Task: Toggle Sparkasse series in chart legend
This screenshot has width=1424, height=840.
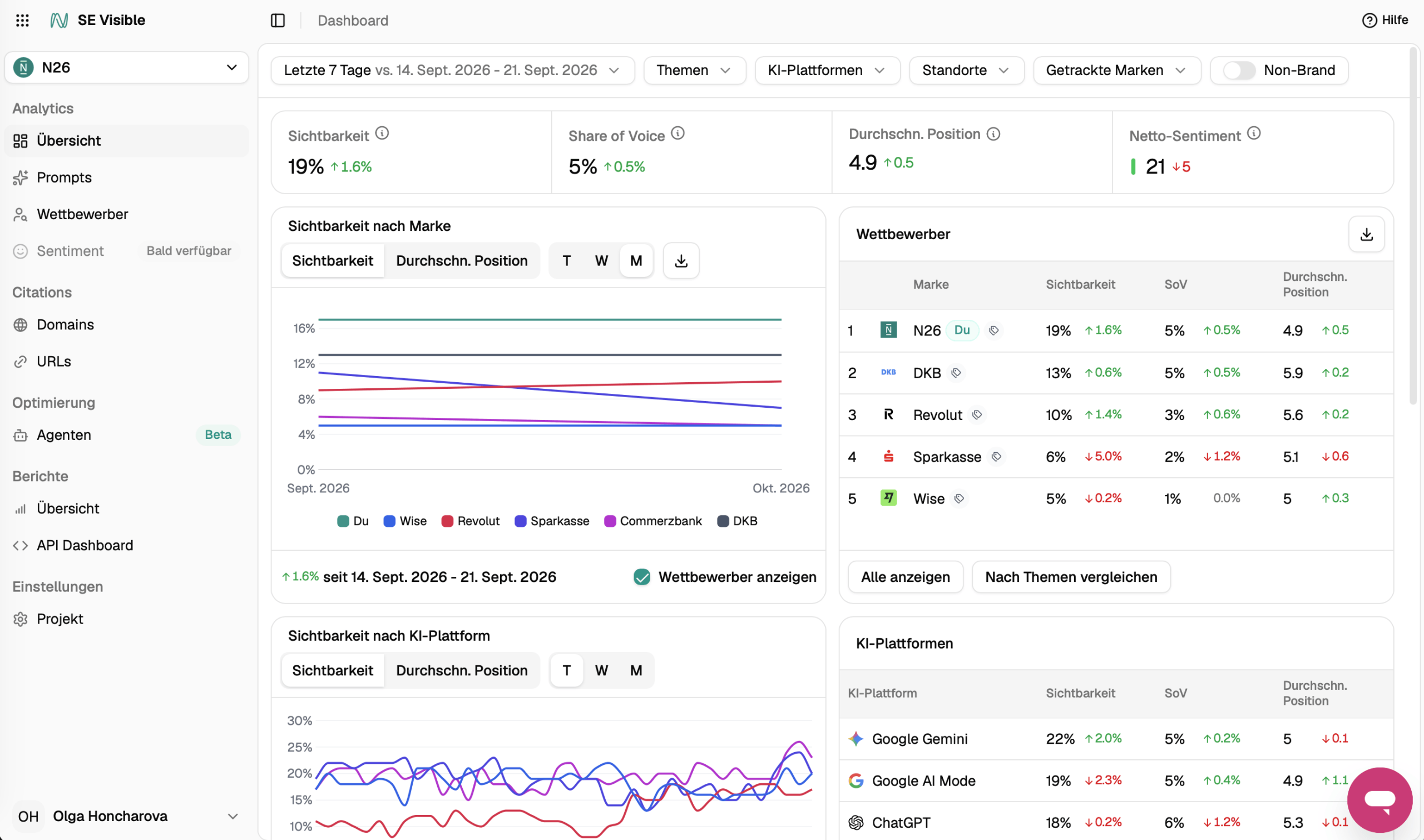Action: [x=551, y=521]
